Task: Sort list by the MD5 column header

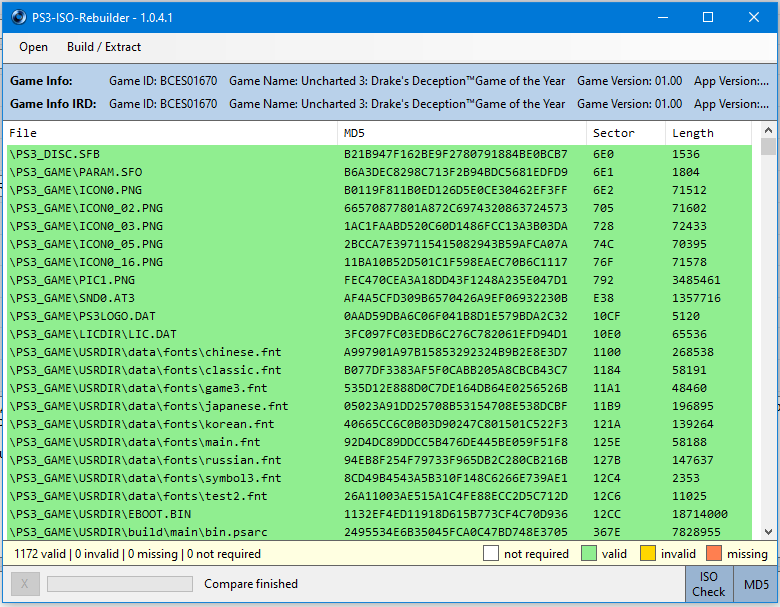Action: [462, 133]
